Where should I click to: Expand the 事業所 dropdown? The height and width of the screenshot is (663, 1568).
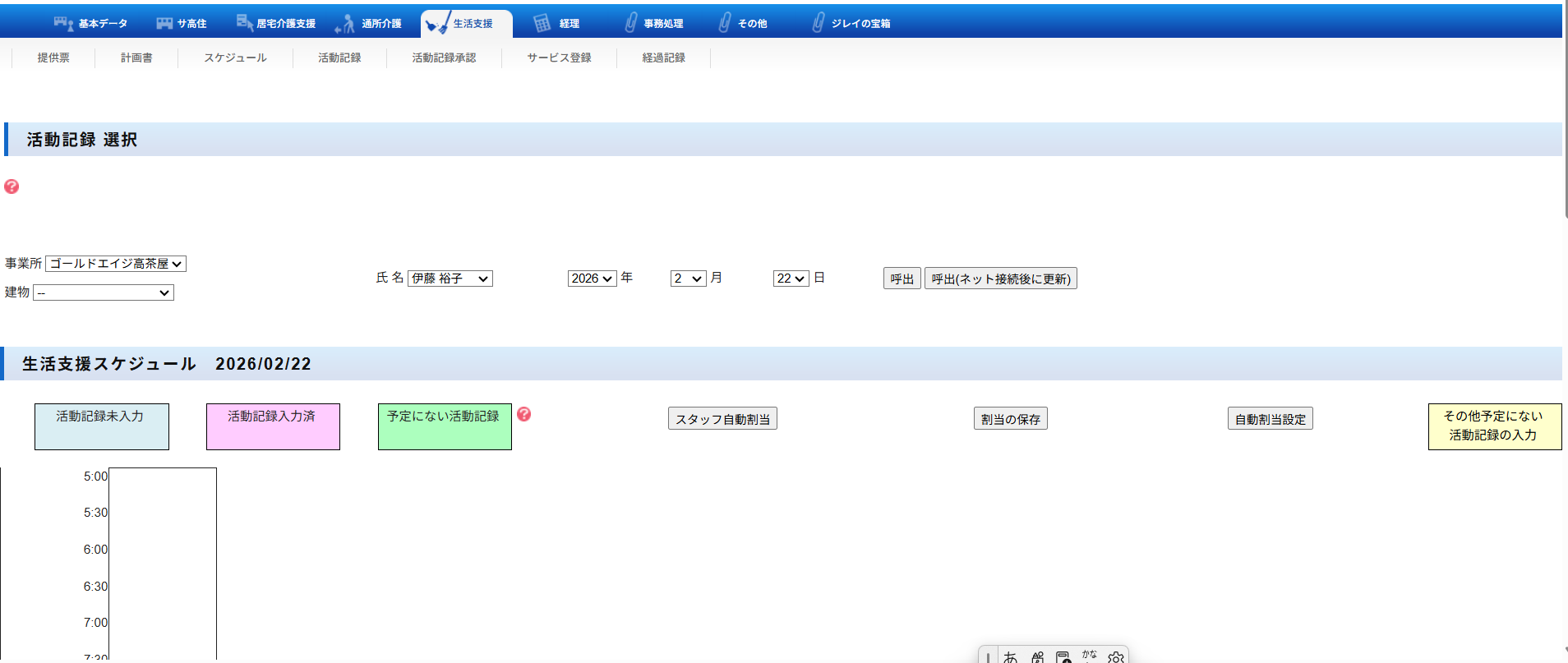pyautogui.click(x=116, y=264)
